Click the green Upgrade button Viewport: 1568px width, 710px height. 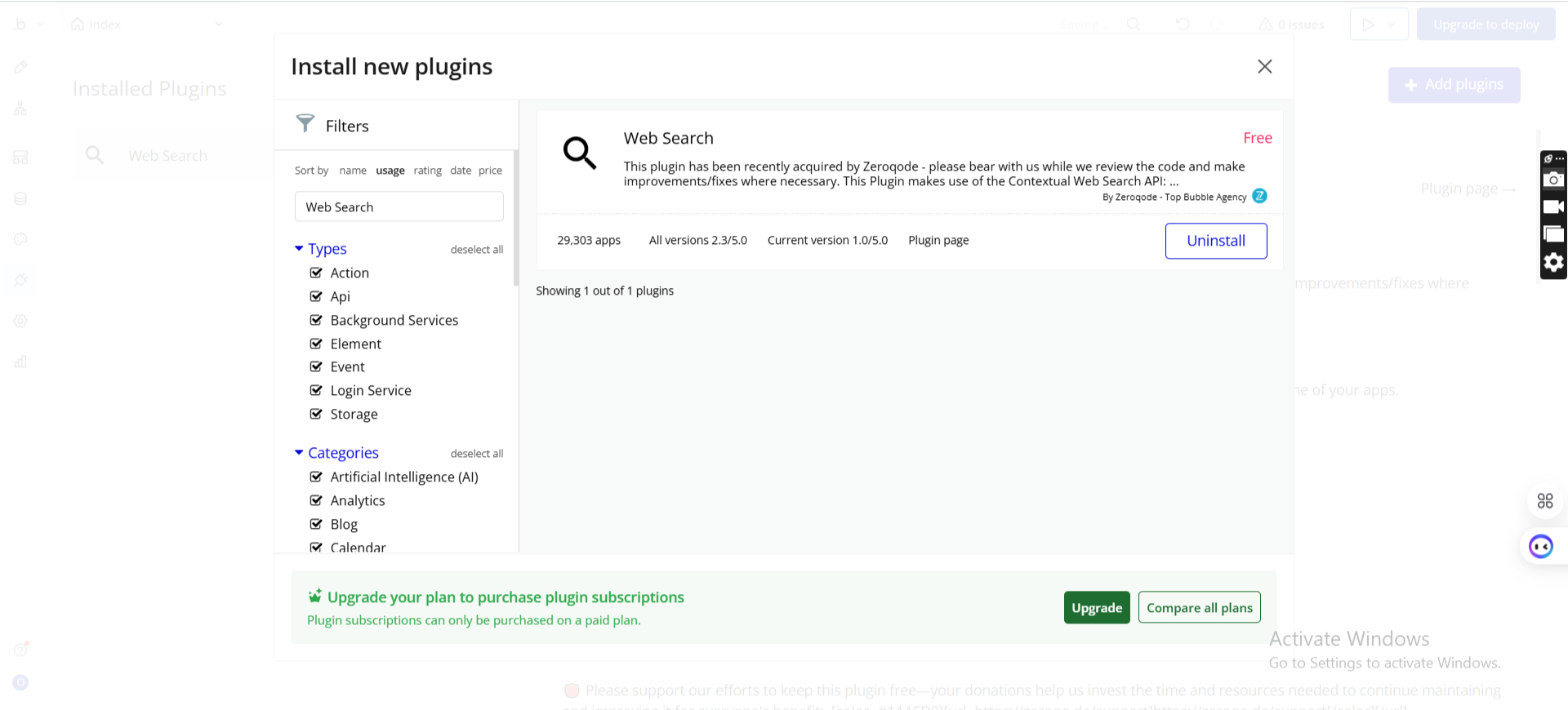pyautogui.click(x=1096, y=607)
